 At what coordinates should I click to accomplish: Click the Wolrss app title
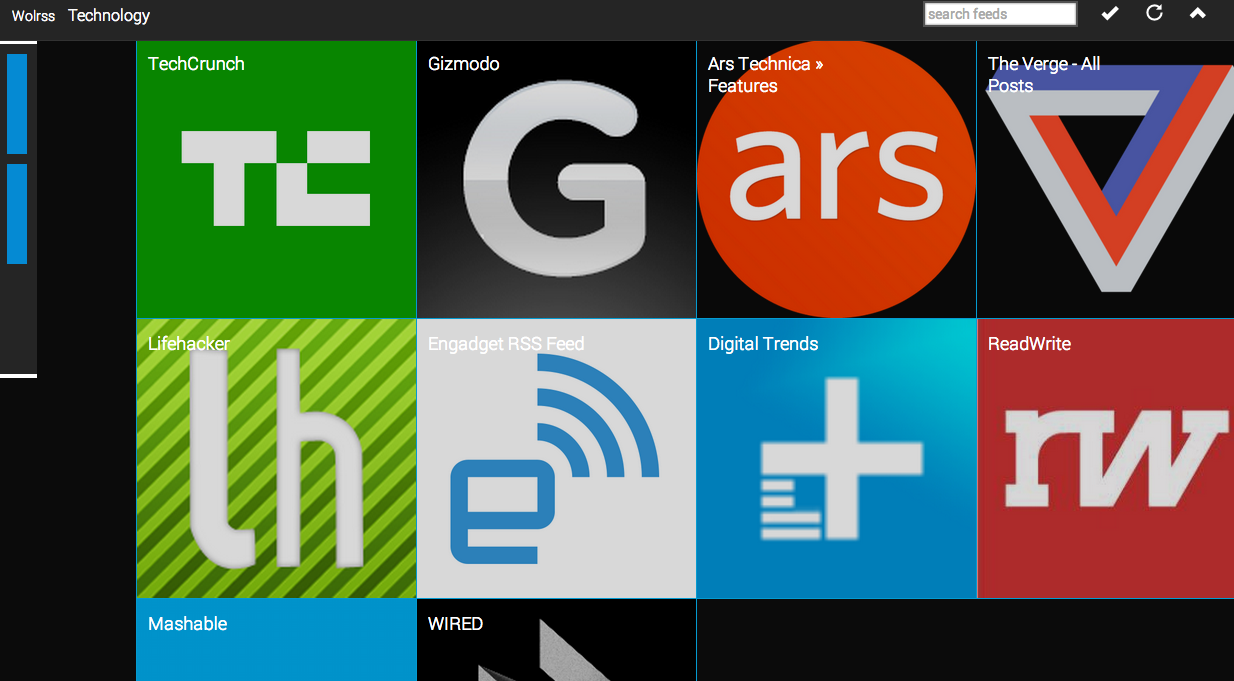coord(33,16)
